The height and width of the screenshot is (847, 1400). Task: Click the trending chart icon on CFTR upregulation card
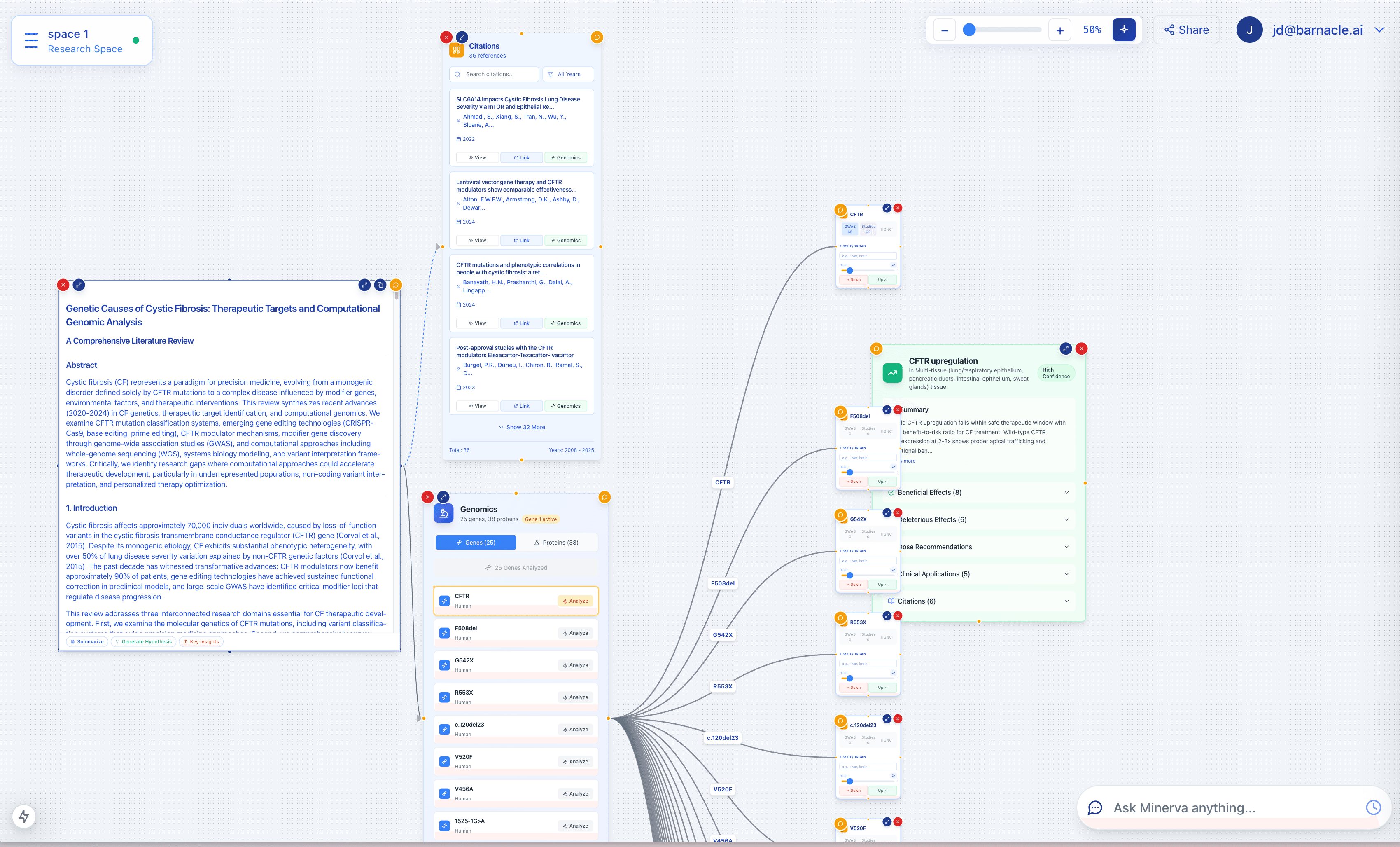(x=892, y=373)
